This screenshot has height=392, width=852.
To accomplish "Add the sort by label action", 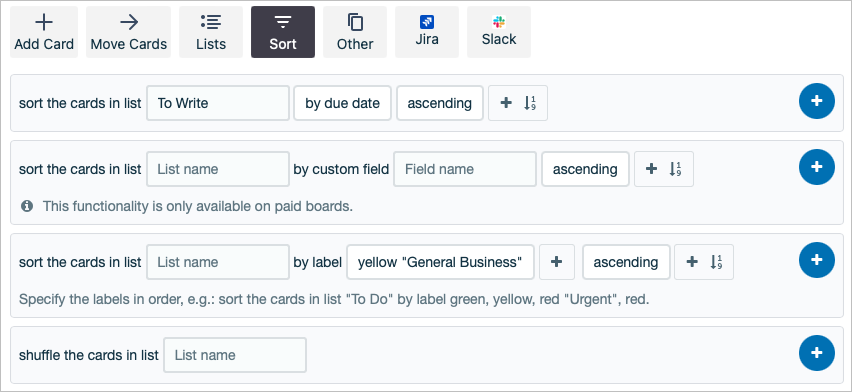I will tap(817, 260).
